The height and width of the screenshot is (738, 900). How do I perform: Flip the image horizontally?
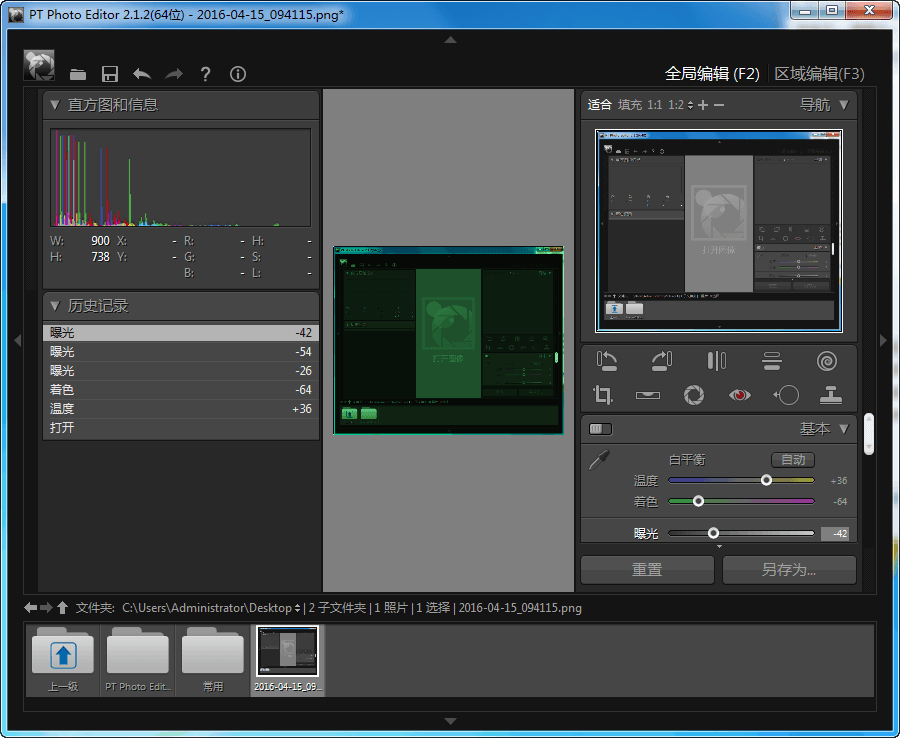point(717,361)
